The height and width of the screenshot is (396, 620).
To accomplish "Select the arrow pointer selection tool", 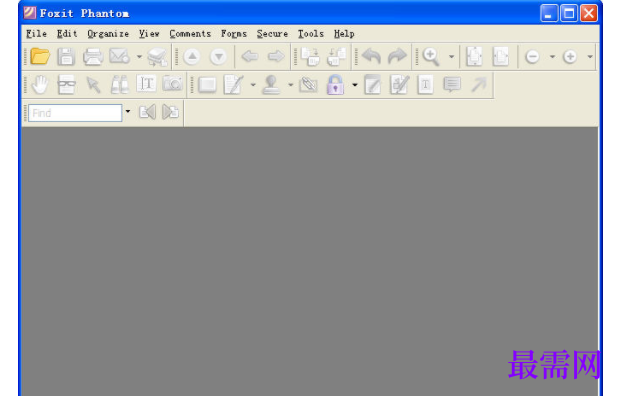I will pos(93,85).
